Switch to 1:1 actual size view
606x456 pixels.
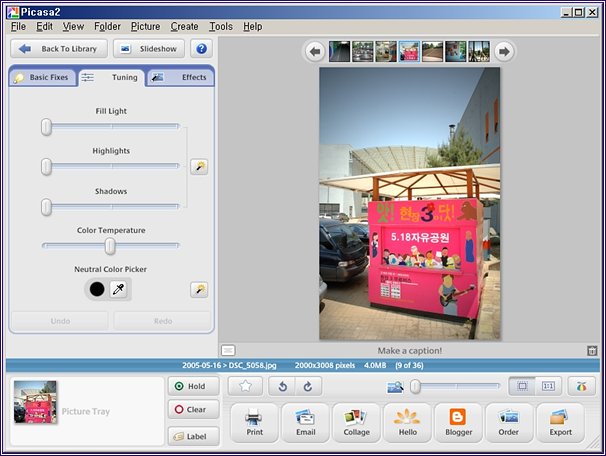(x=549, y=386)
